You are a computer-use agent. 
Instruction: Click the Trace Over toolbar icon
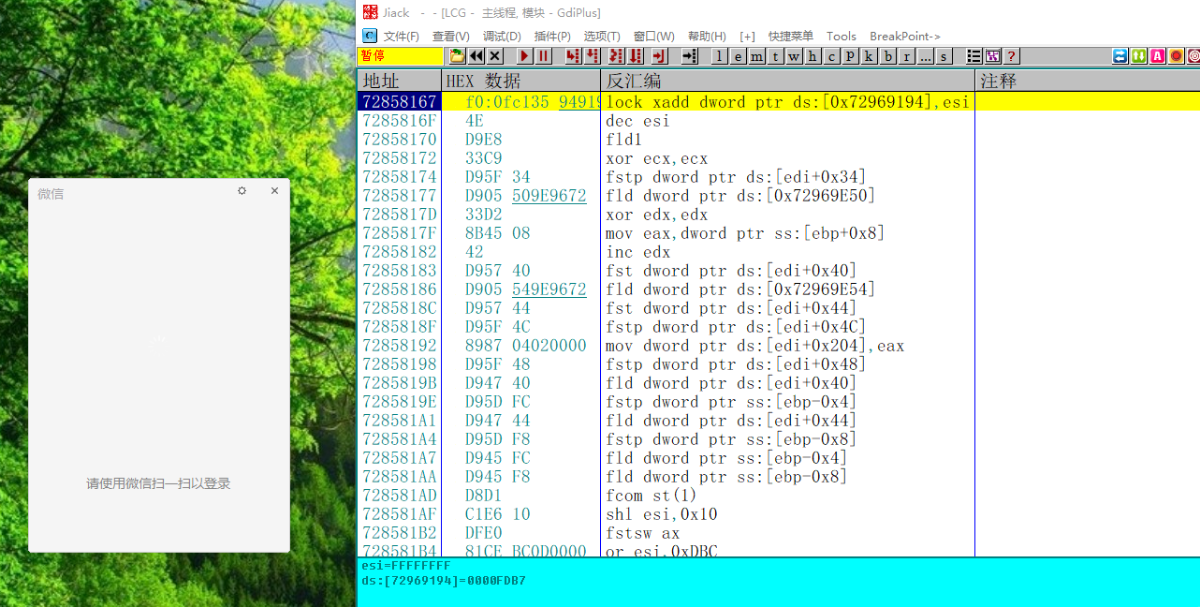point(635,56)
